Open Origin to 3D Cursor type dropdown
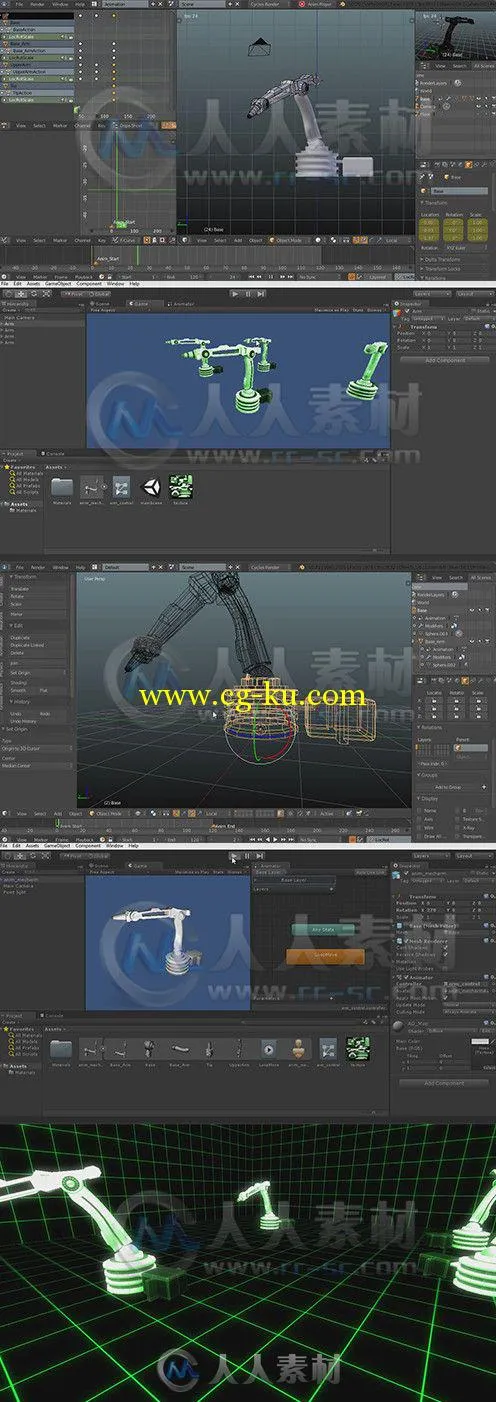This screenshot has height=1402, width=496. coord(36,749)
